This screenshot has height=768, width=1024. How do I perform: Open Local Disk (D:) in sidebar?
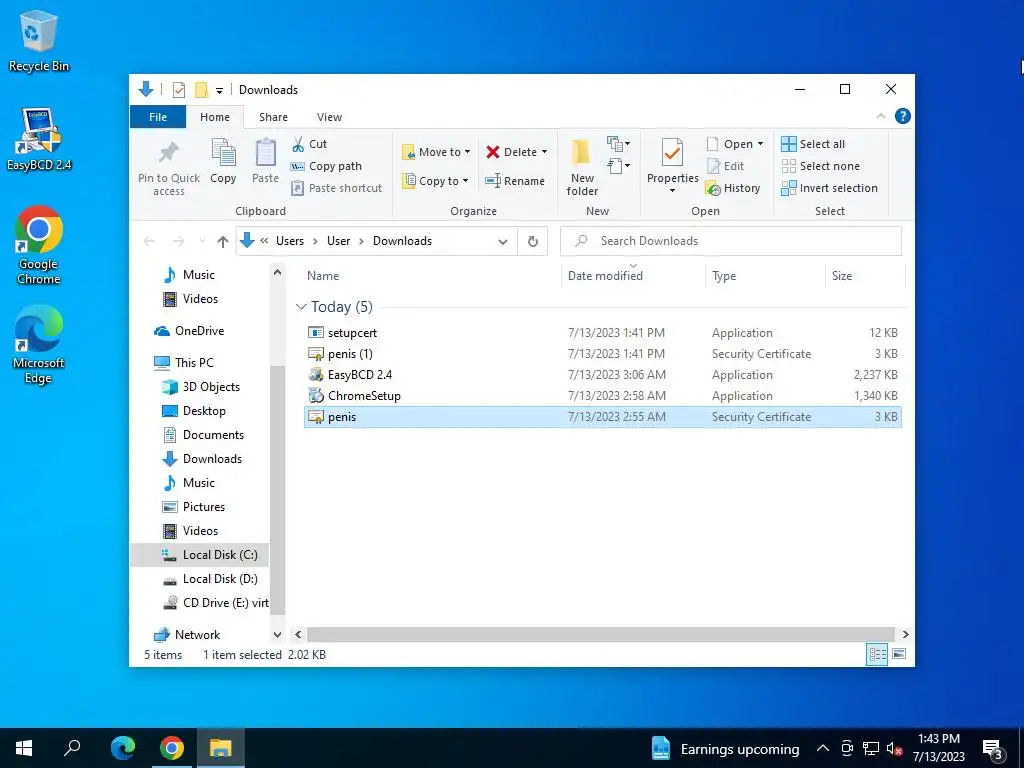(219, 579)
